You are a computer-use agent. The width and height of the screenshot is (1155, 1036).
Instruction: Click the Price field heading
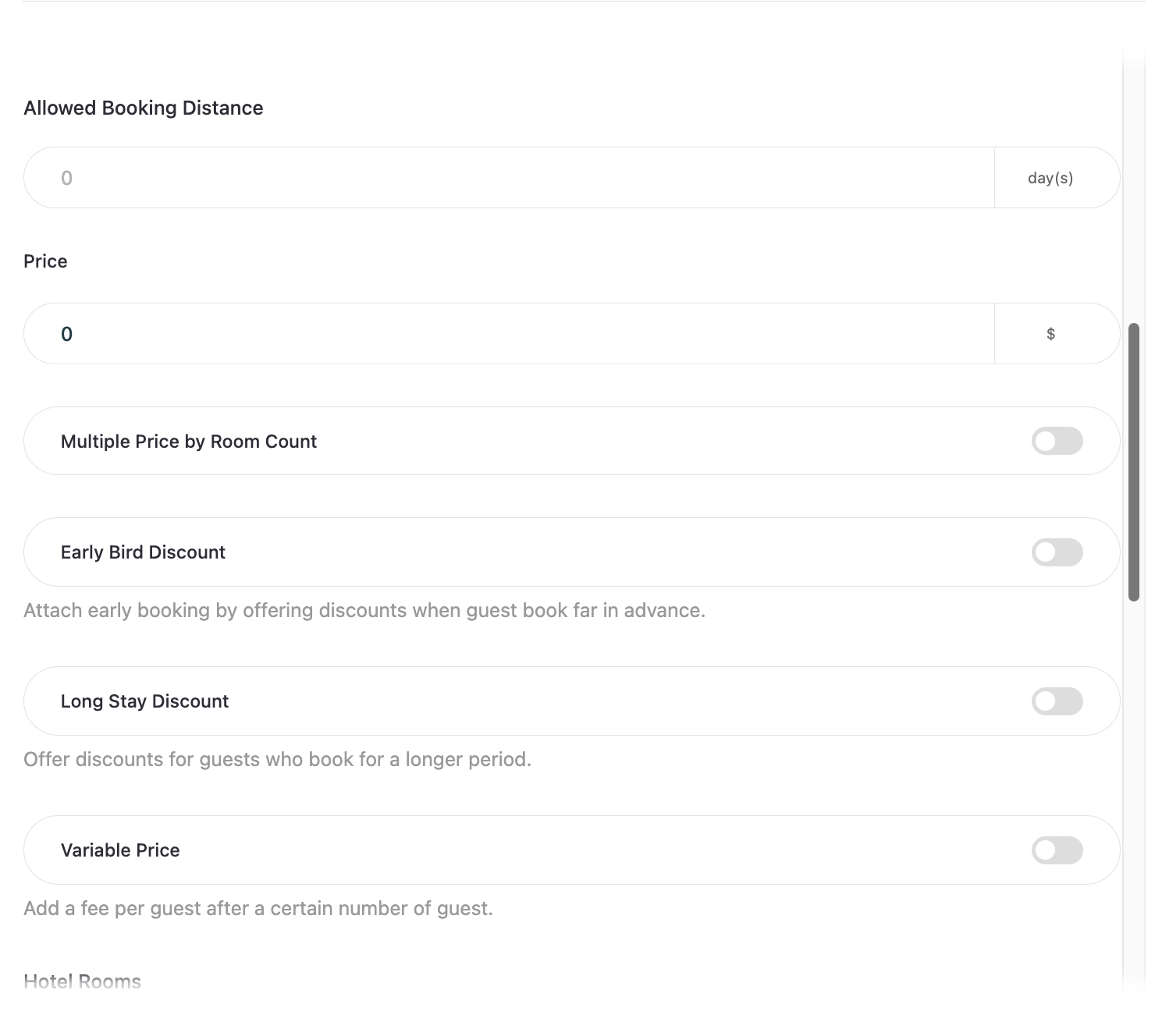[x=45, y=261]
